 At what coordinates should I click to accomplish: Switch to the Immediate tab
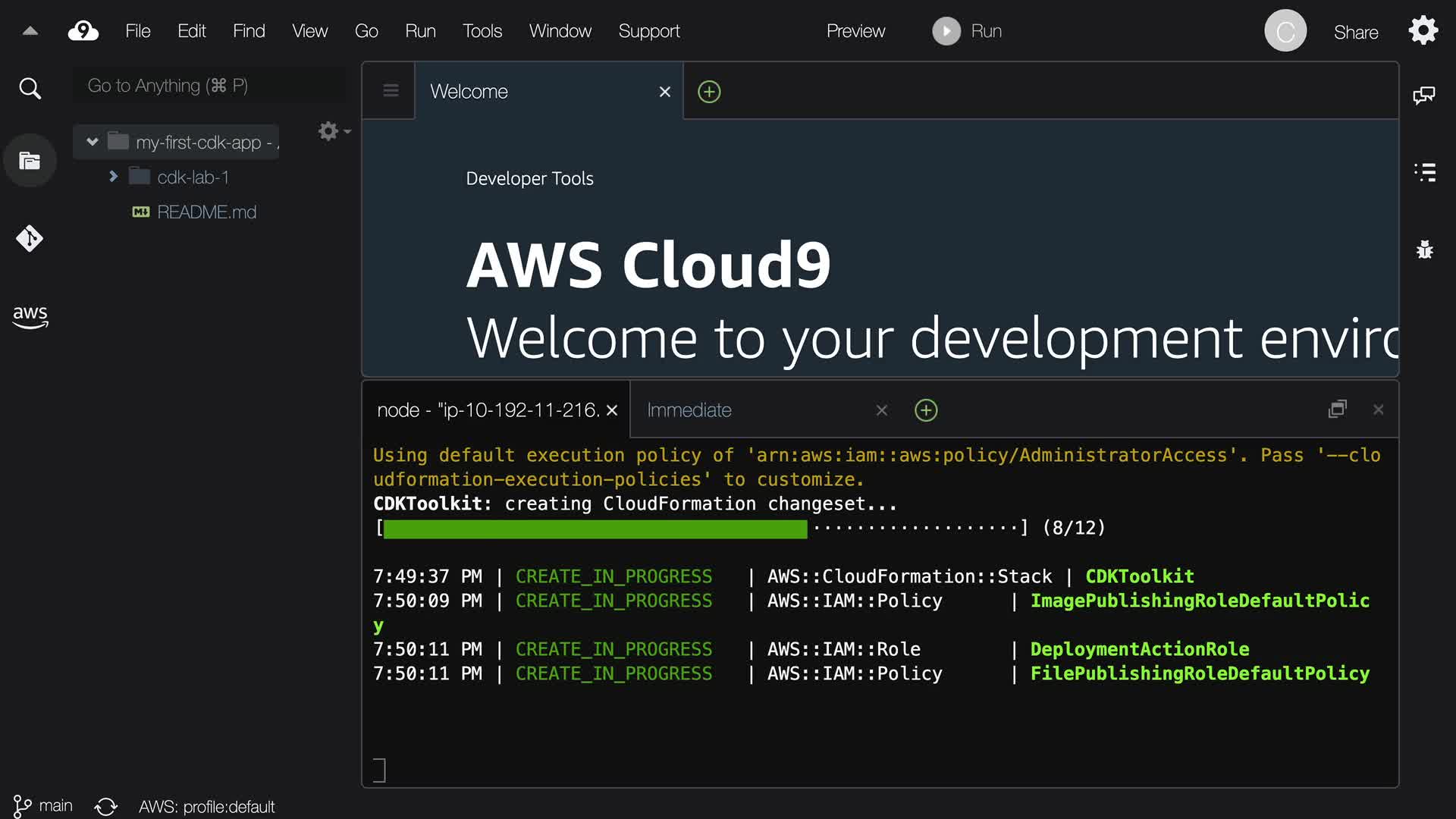click(689, 410)
